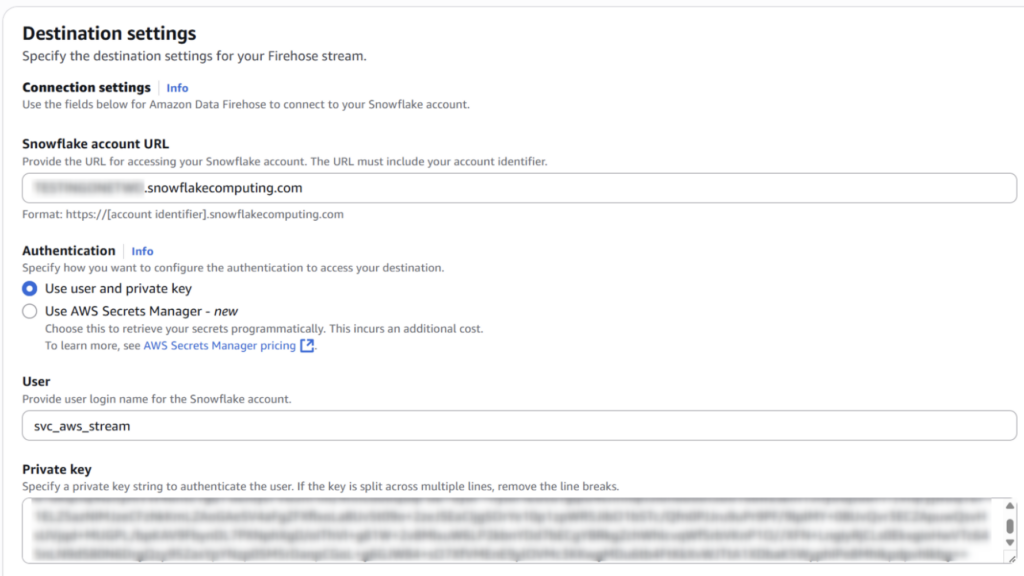Click the Private key field label
Screen dimensions: 1024x576
[57, 470]
